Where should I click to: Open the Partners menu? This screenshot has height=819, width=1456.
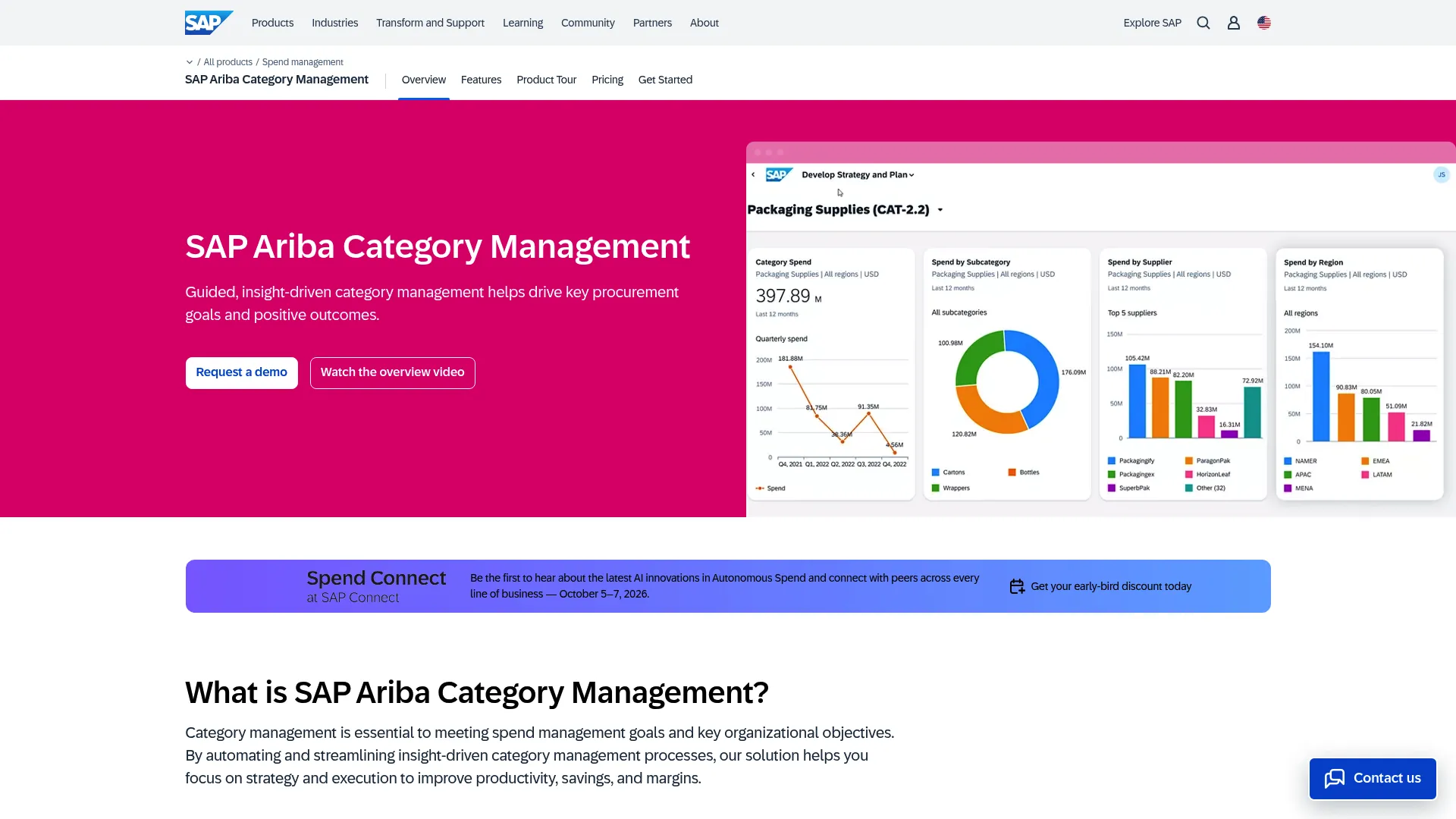click(652, 23)
